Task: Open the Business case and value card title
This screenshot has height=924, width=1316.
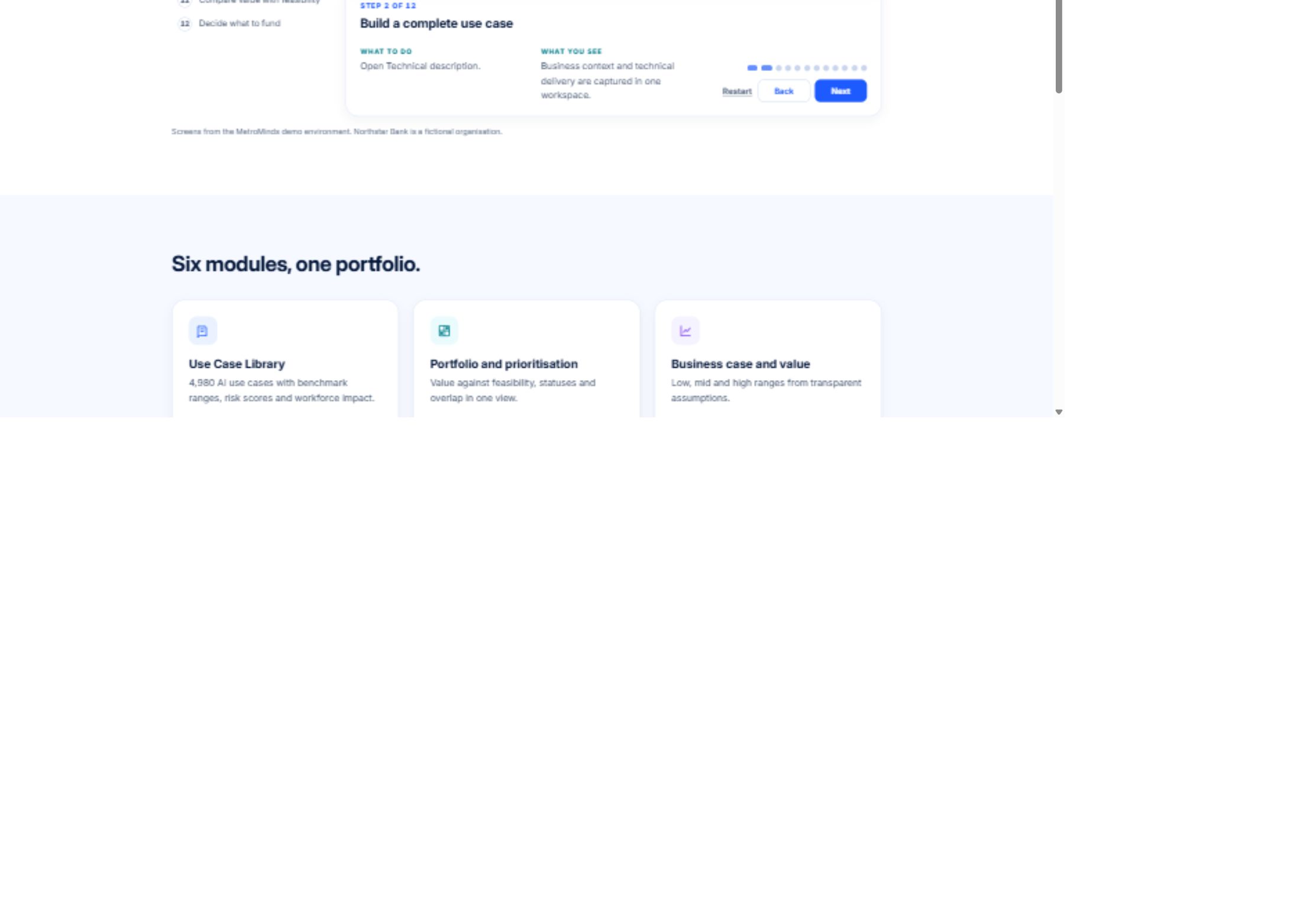Action: click(x=741, y=364)
